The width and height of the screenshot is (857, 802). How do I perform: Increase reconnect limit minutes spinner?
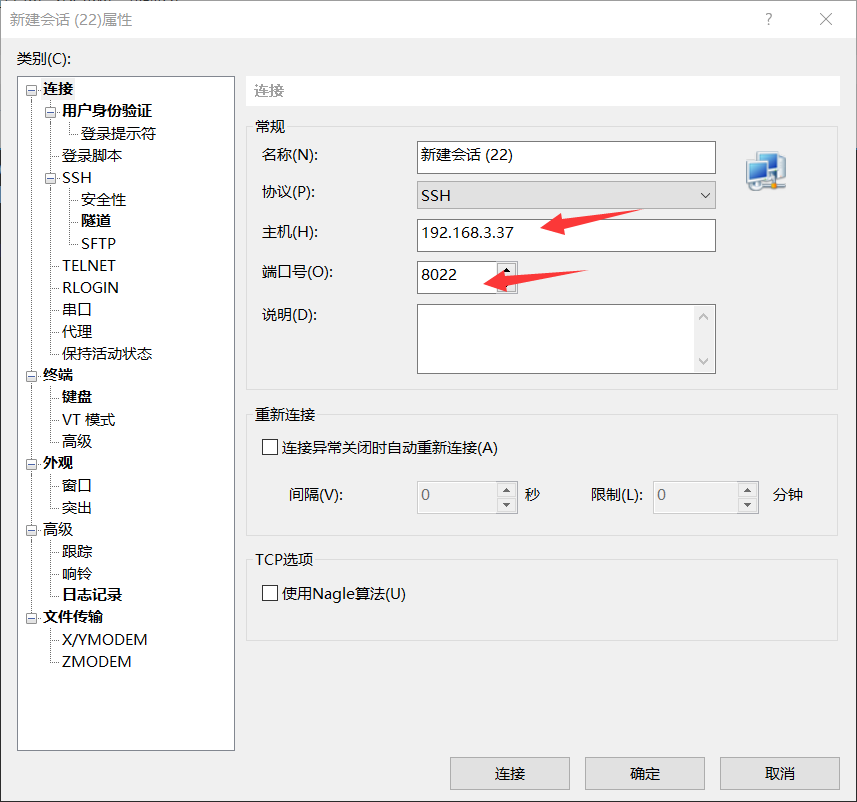point(747,490)
